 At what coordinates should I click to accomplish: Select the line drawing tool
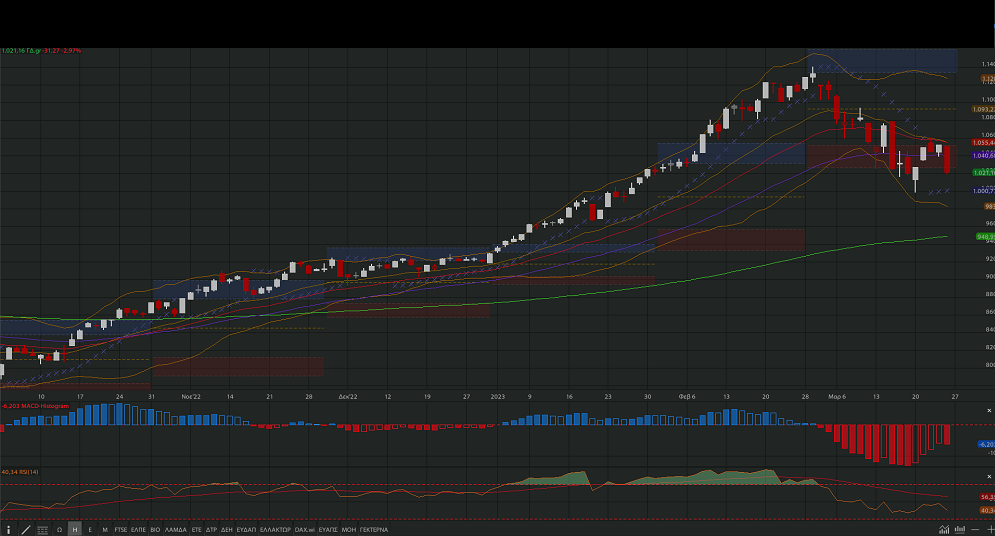coord(25,530)
